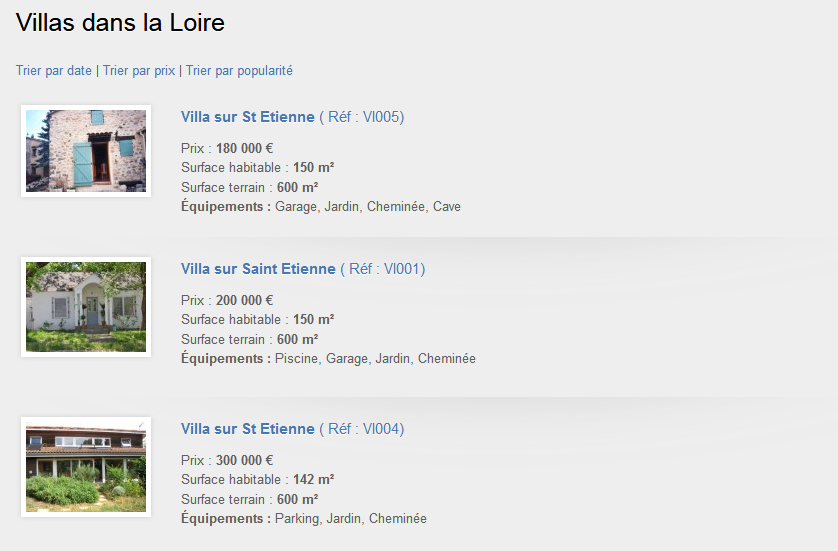Click the reference text Réf : VI004
This screenshot has height=551, width=838.
coord(363,429)
